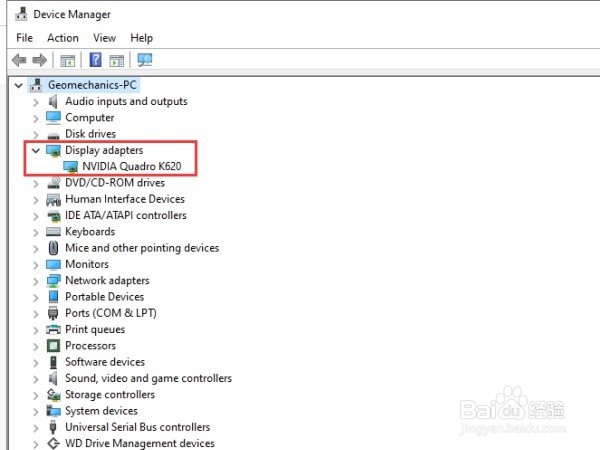Click the Universal Serial Bus controllers icon
600x450 pixels.
pos(53,427)
